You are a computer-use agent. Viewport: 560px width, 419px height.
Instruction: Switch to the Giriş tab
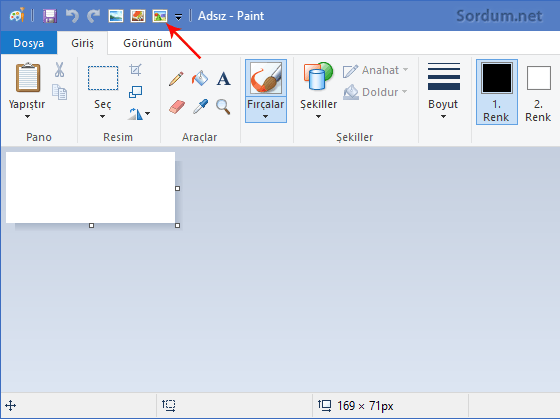click(82, 43)
